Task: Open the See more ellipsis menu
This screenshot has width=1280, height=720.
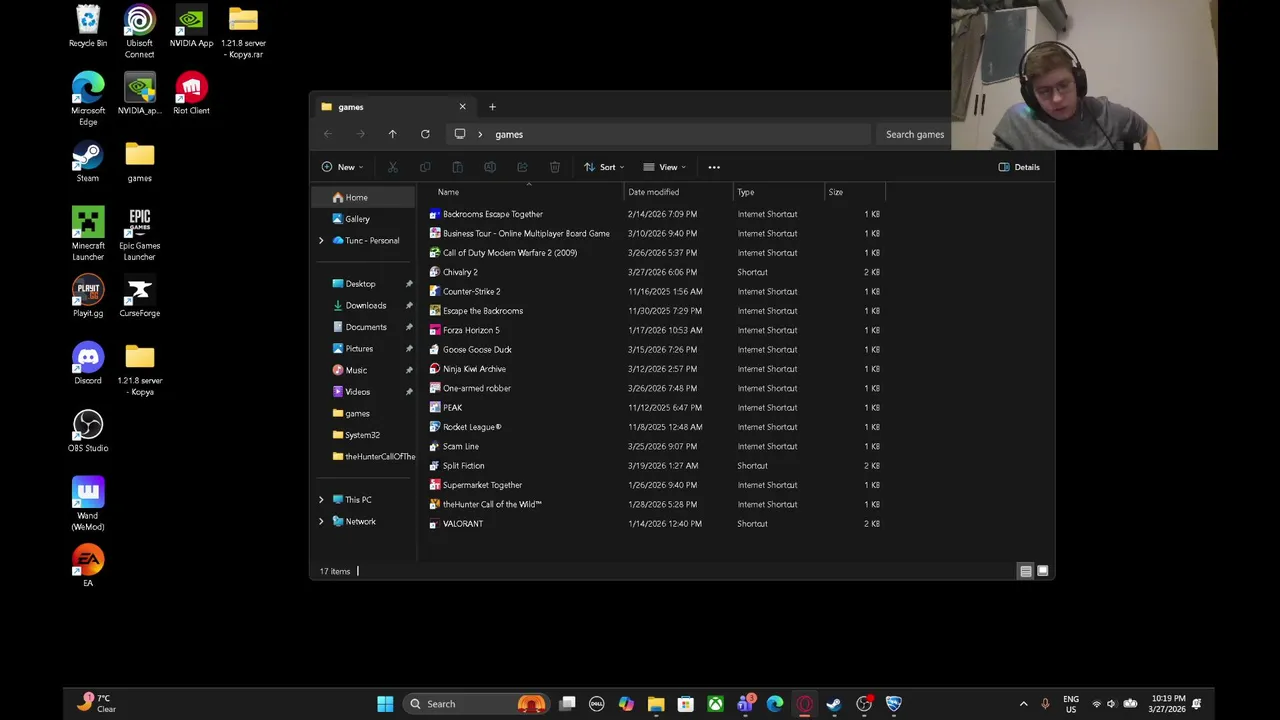Action: (x=714, y=167)
